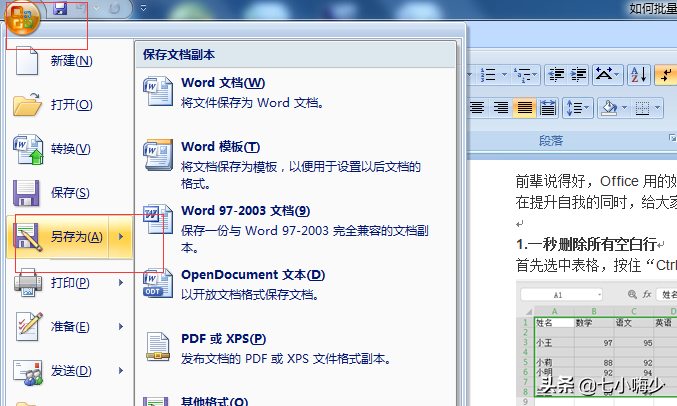This screenshot has width=677, height=406.
Task: Save as Word 文档(W)
Action: tap(295, 92)
